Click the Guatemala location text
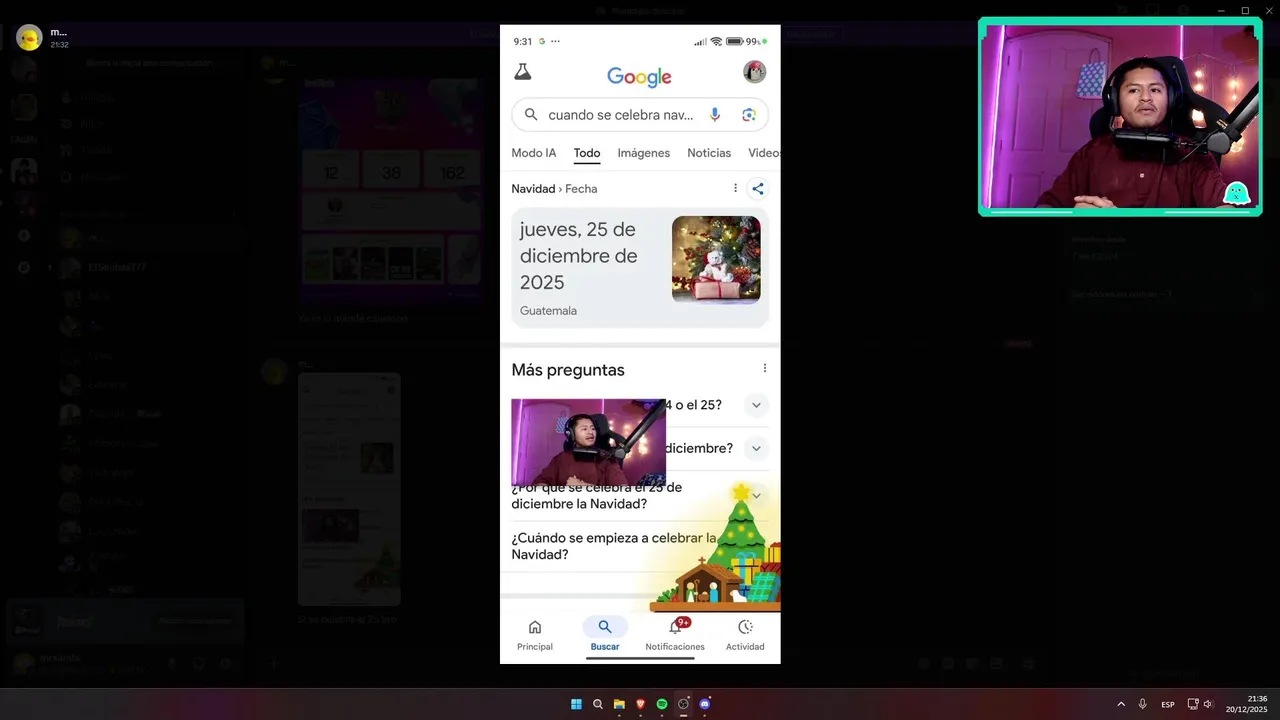 [548, 311]
